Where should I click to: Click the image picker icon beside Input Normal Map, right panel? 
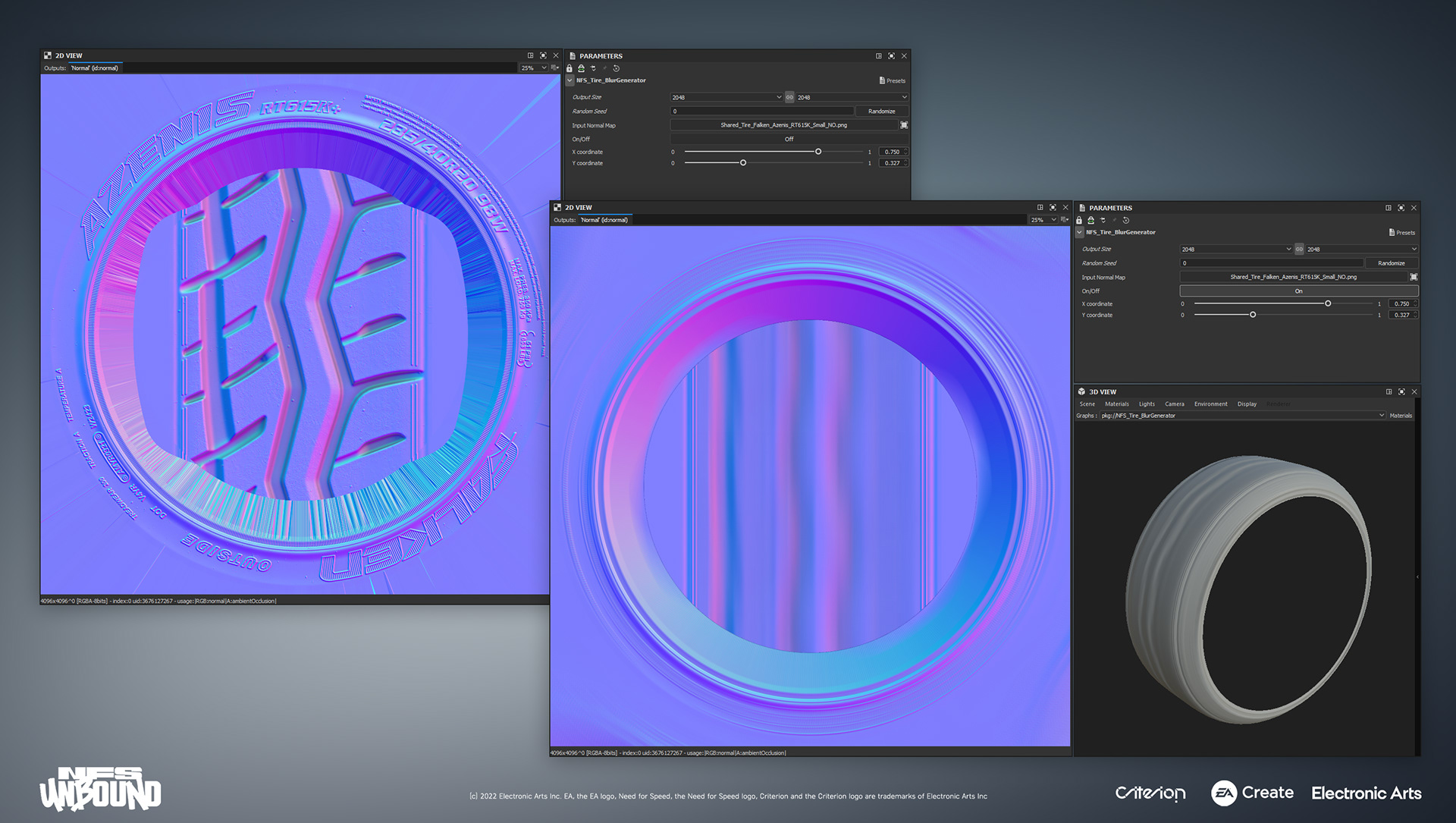[x=1414, y=277]
